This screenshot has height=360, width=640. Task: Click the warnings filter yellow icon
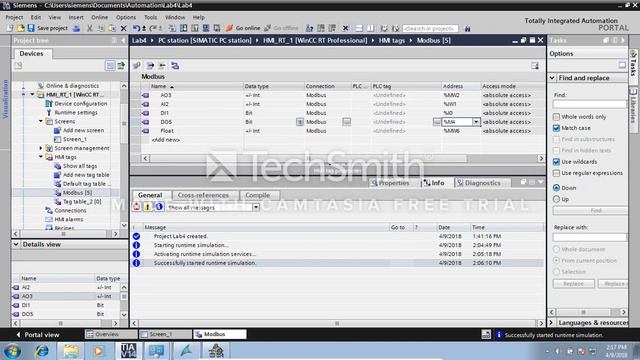point(148,207)
